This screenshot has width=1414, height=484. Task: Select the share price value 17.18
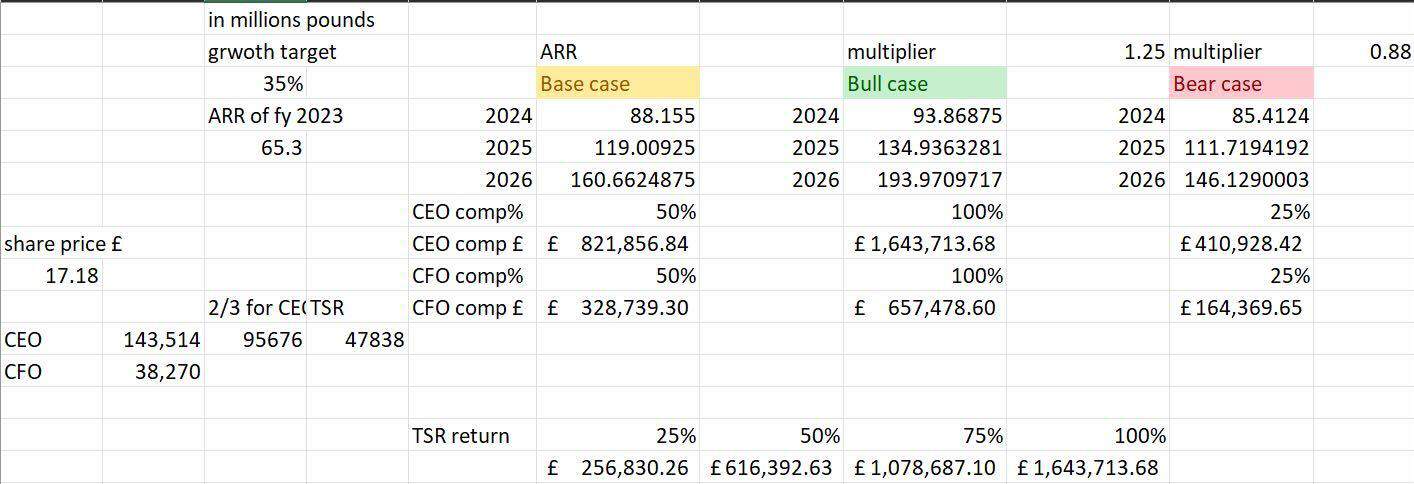(x=72, y=276)
